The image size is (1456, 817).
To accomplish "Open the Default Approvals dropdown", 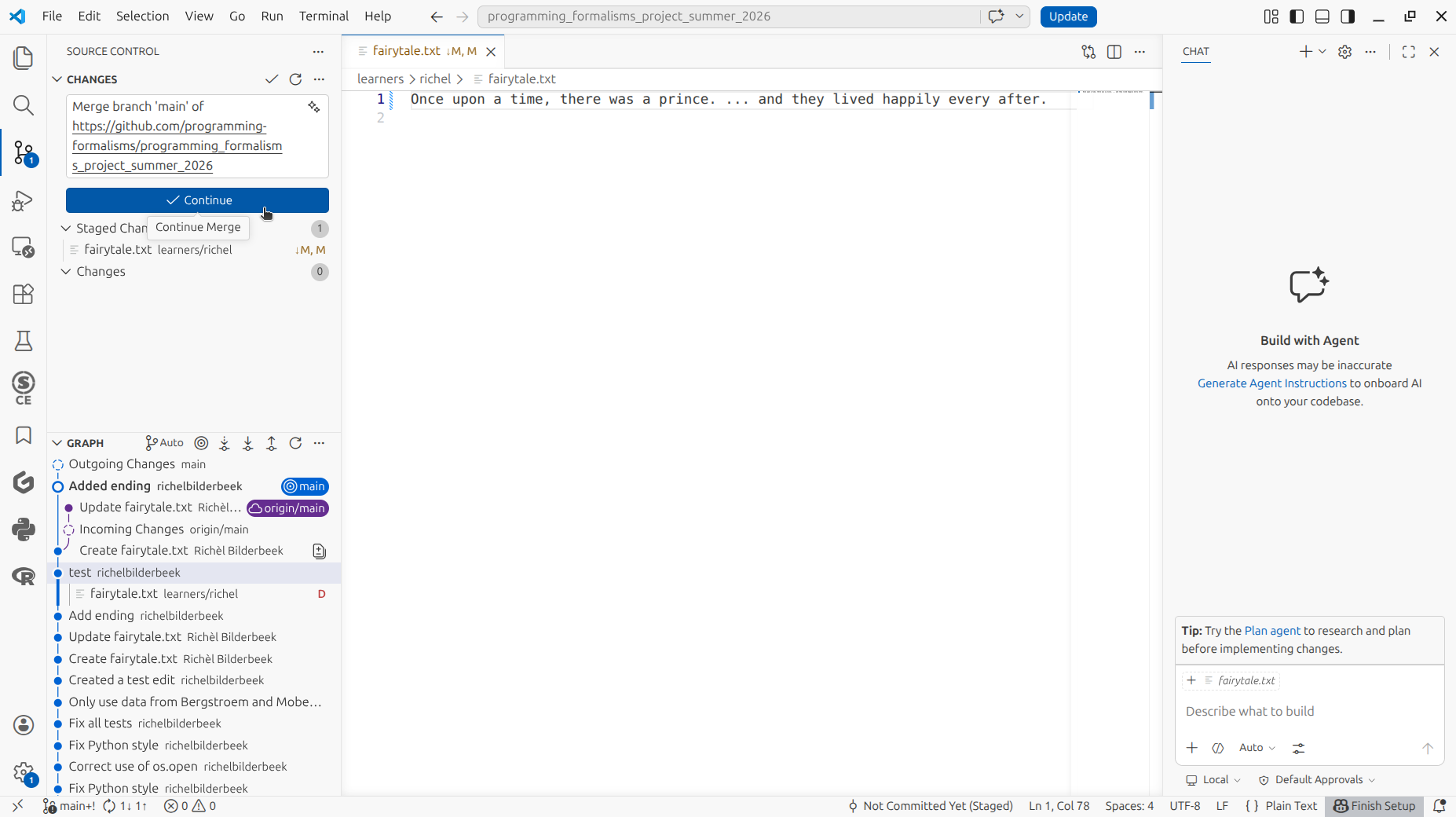I will point(1317,780).
